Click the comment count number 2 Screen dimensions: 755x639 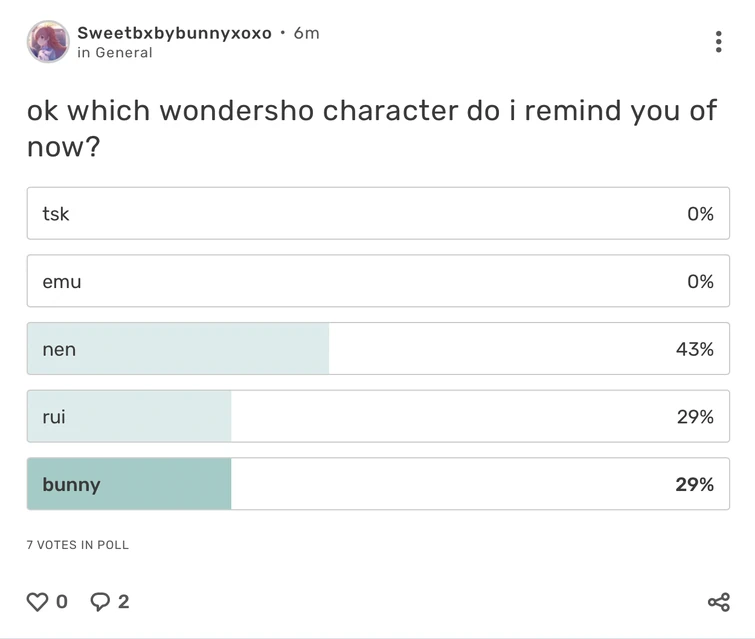tap(124, 602)
